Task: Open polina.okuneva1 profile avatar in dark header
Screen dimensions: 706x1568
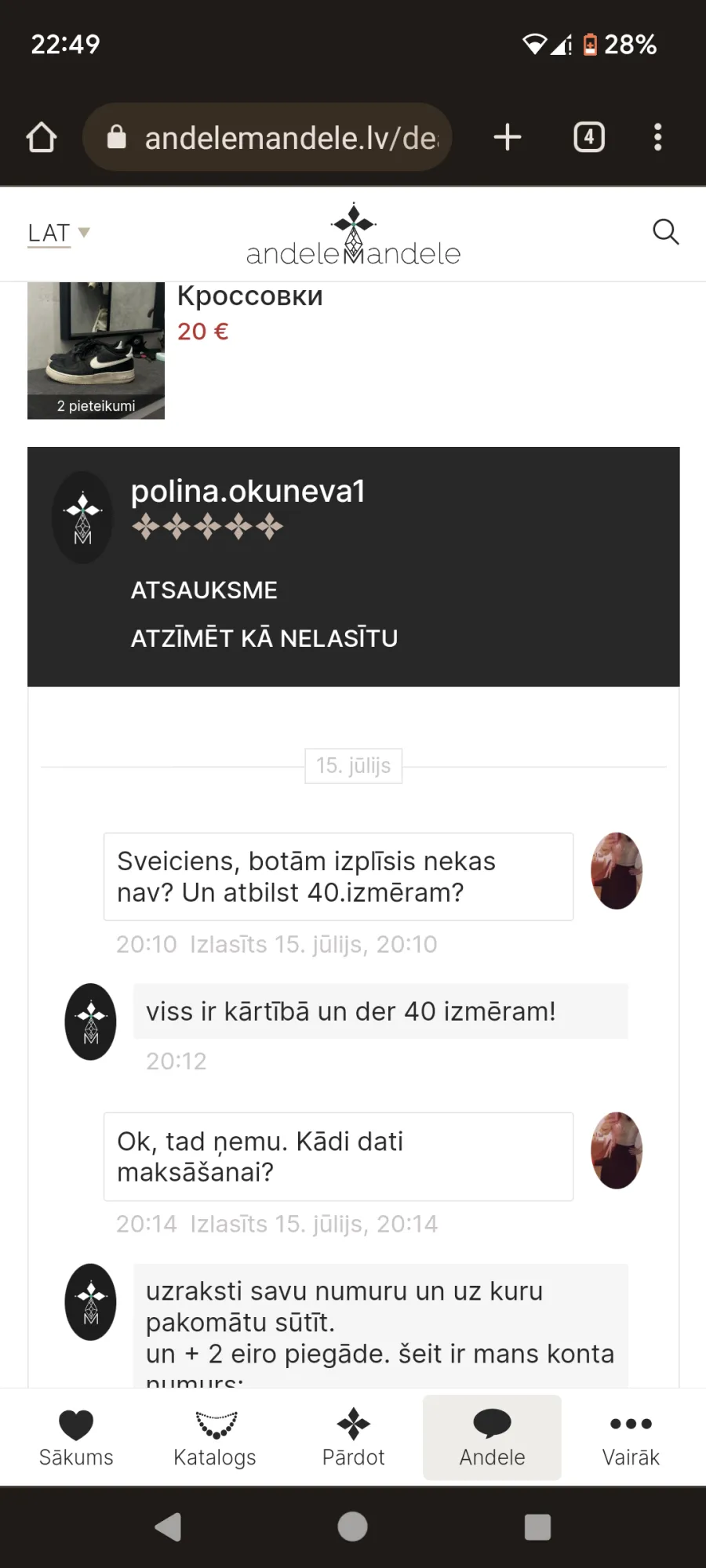Action: (x=82, y=517)
